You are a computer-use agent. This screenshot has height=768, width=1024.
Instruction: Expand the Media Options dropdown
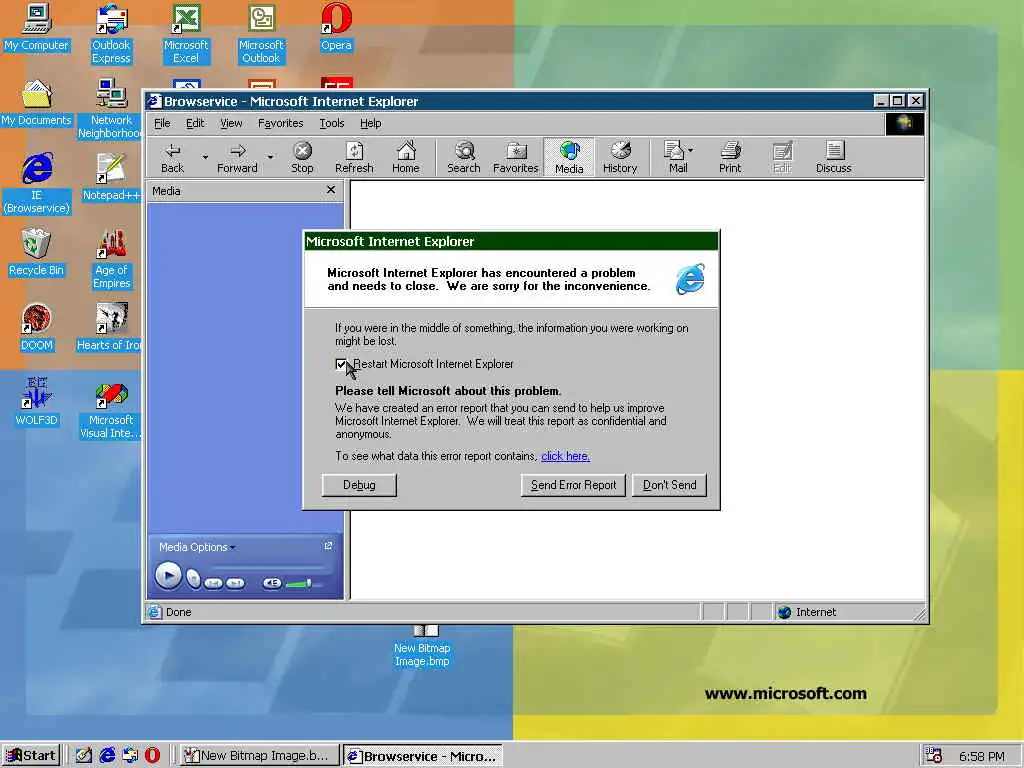197,547
